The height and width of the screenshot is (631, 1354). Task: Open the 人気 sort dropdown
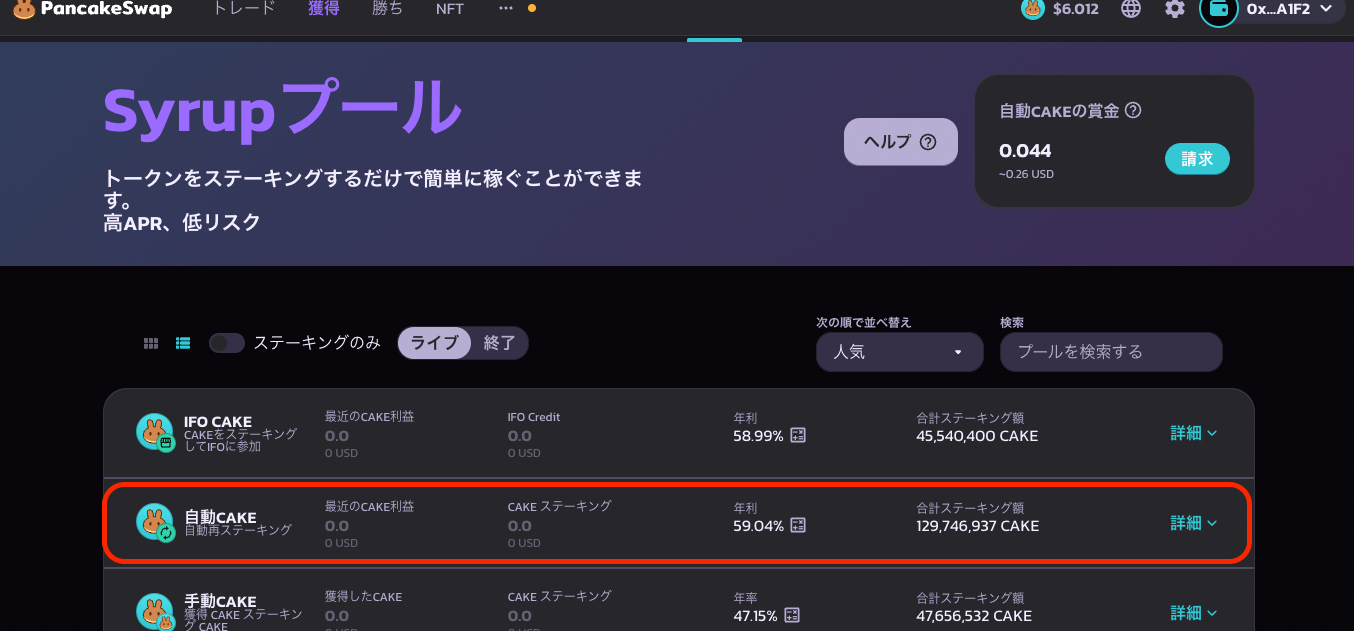click(900, 352)
